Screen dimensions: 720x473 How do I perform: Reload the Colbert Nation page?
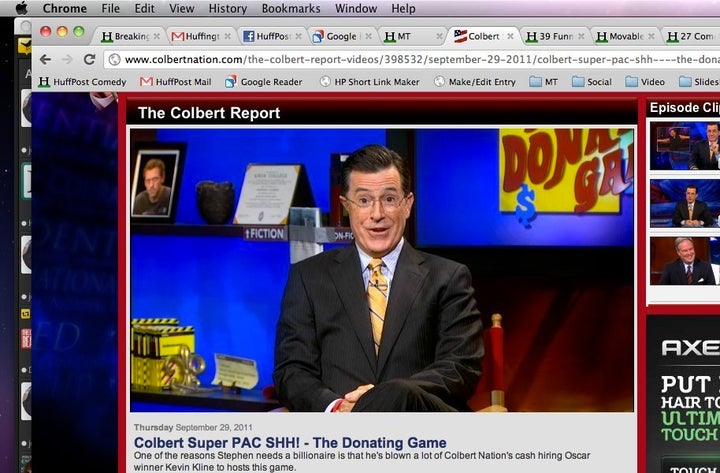(90, 59)
